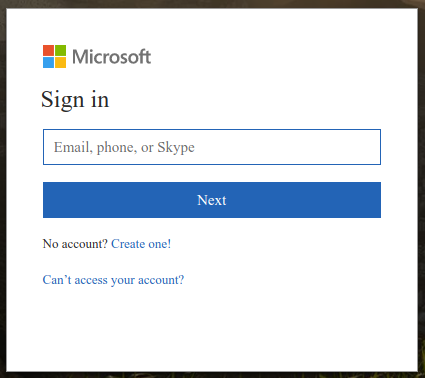Viewport: 425px width, 378px height.
Task: Click the yellow square in the logo
Action: (x=60, y=62)
